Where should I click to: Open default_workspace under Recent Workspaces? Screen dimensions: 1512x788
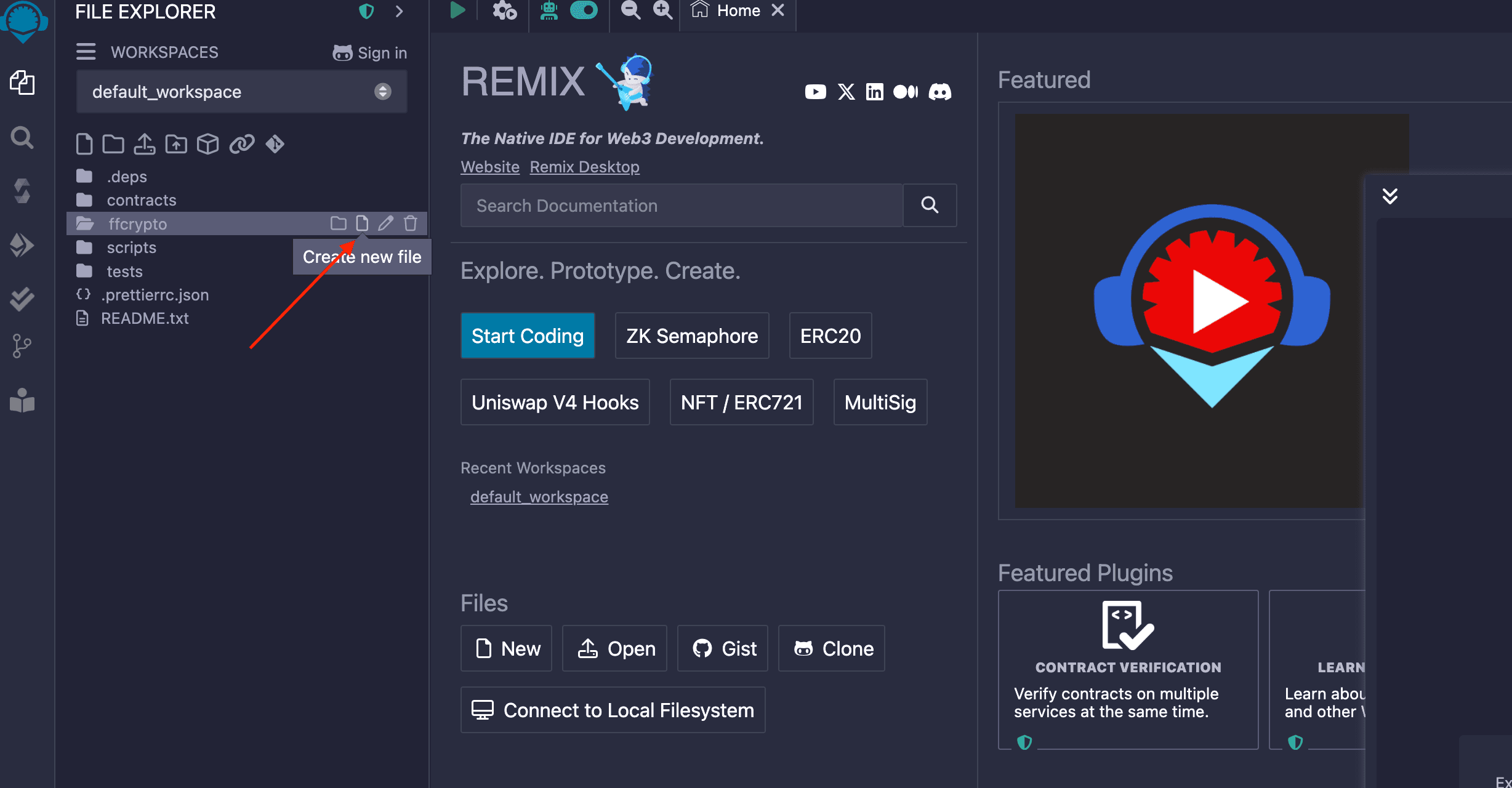click(539, 497)
